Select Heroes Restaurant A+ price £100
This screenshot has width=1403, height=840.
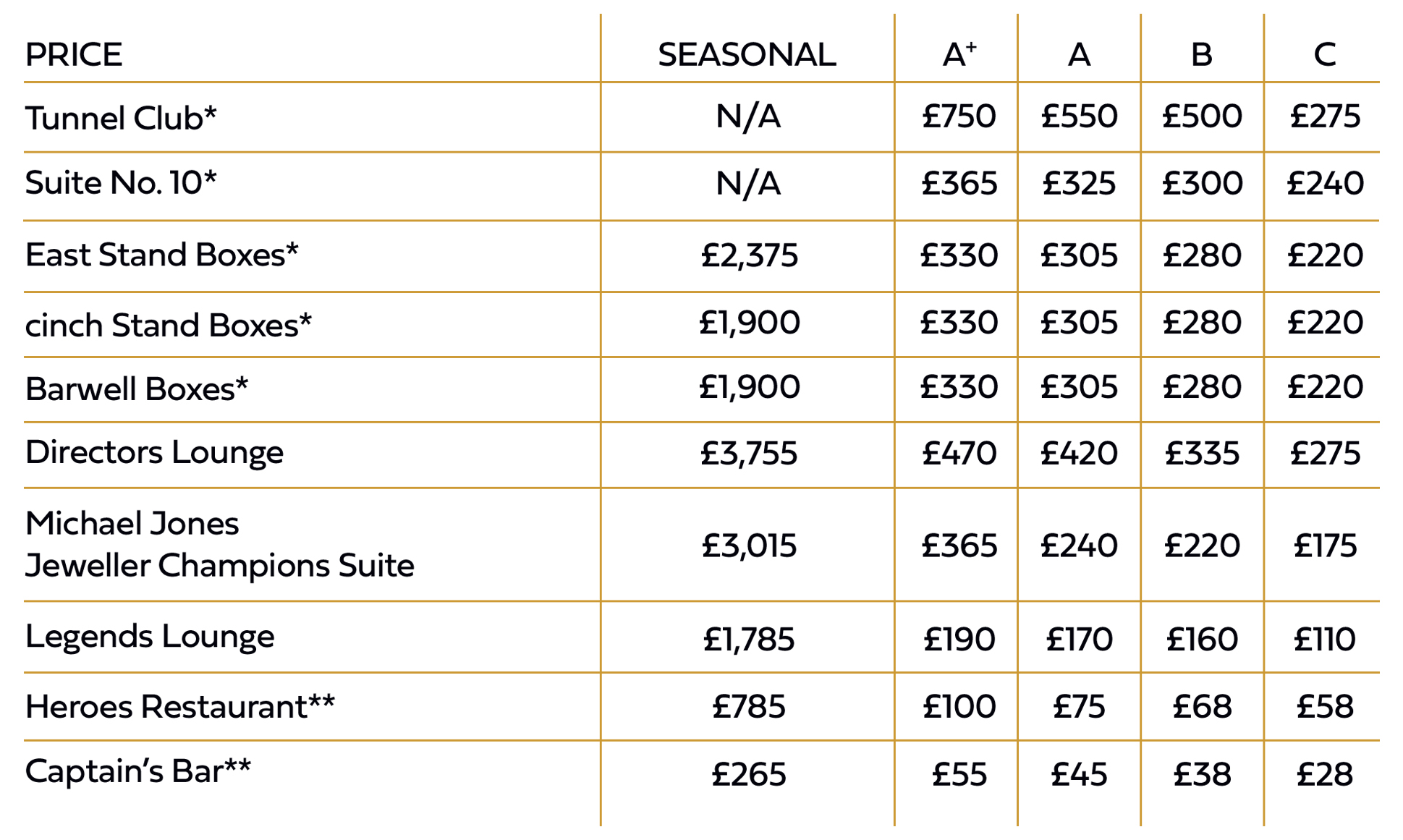(x=959, y=706)
